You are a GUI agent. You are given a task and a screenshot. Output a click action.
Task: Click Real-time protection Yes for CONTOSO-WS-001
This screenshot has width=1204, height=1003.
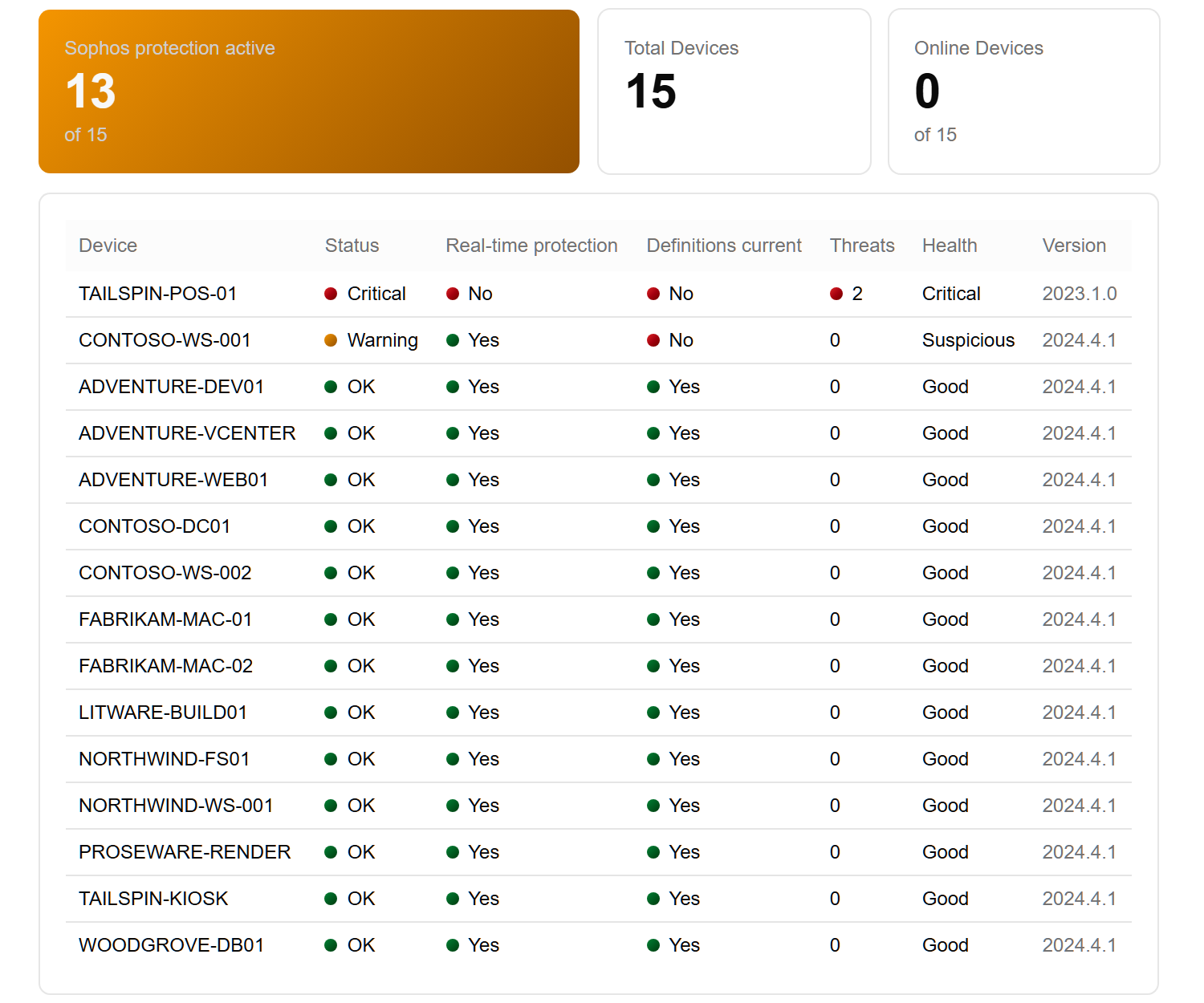(473, 340)
